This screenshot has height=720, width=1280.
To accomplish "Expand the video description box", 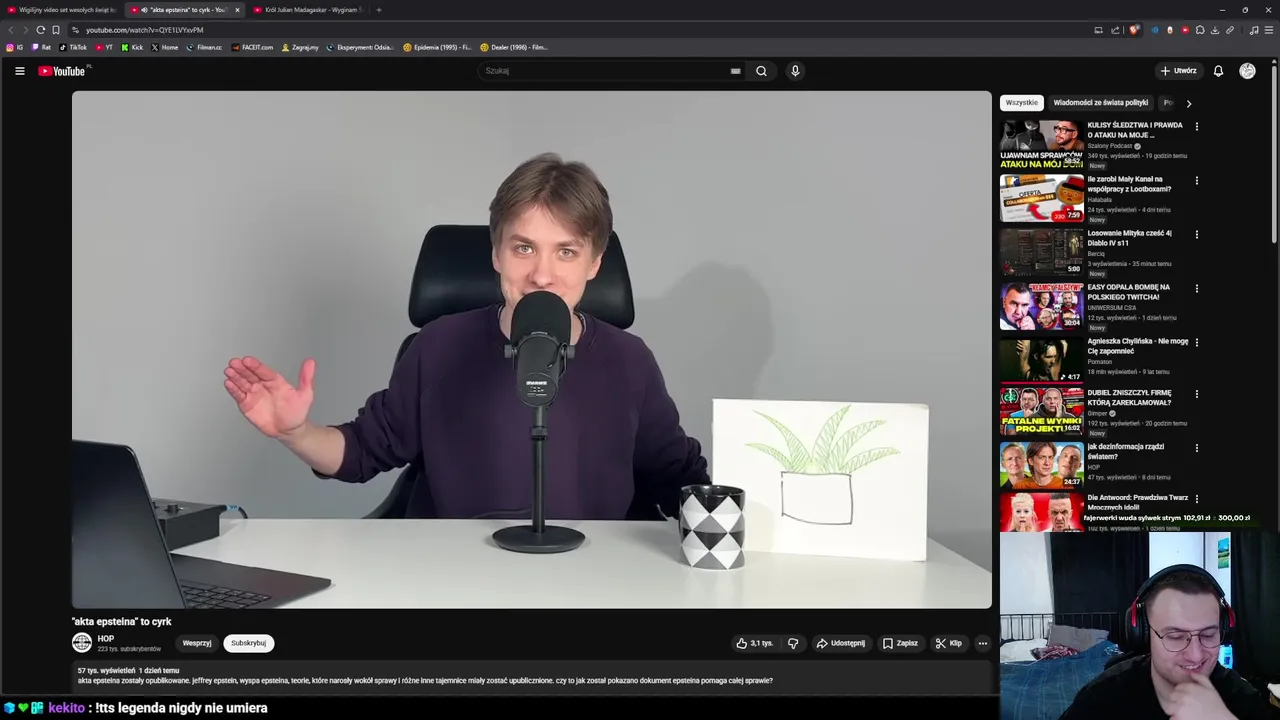I will (532, 676).
